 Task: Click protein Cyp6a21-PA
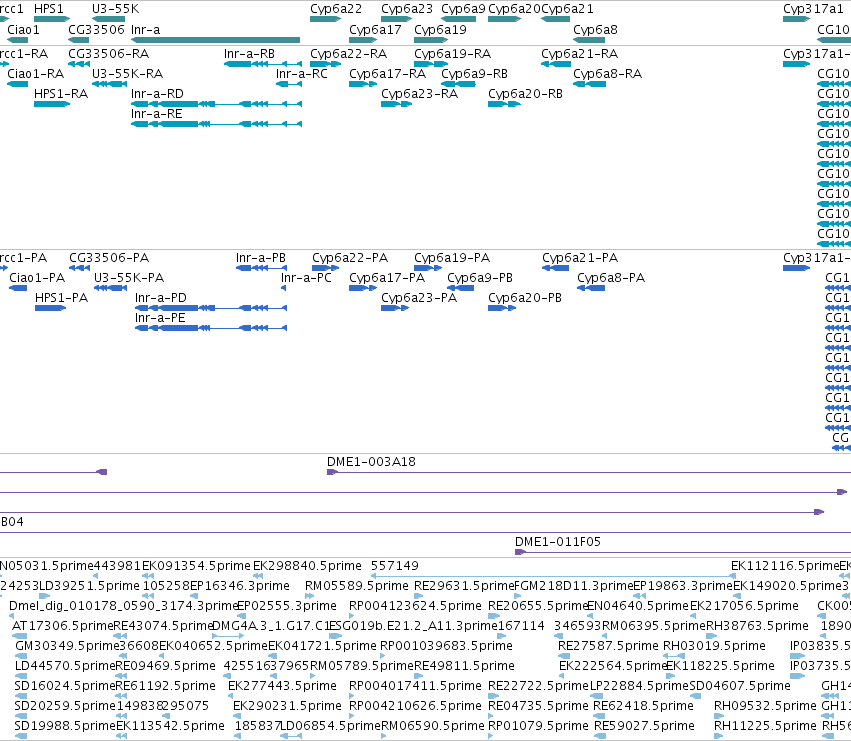[x=555, y=268]
